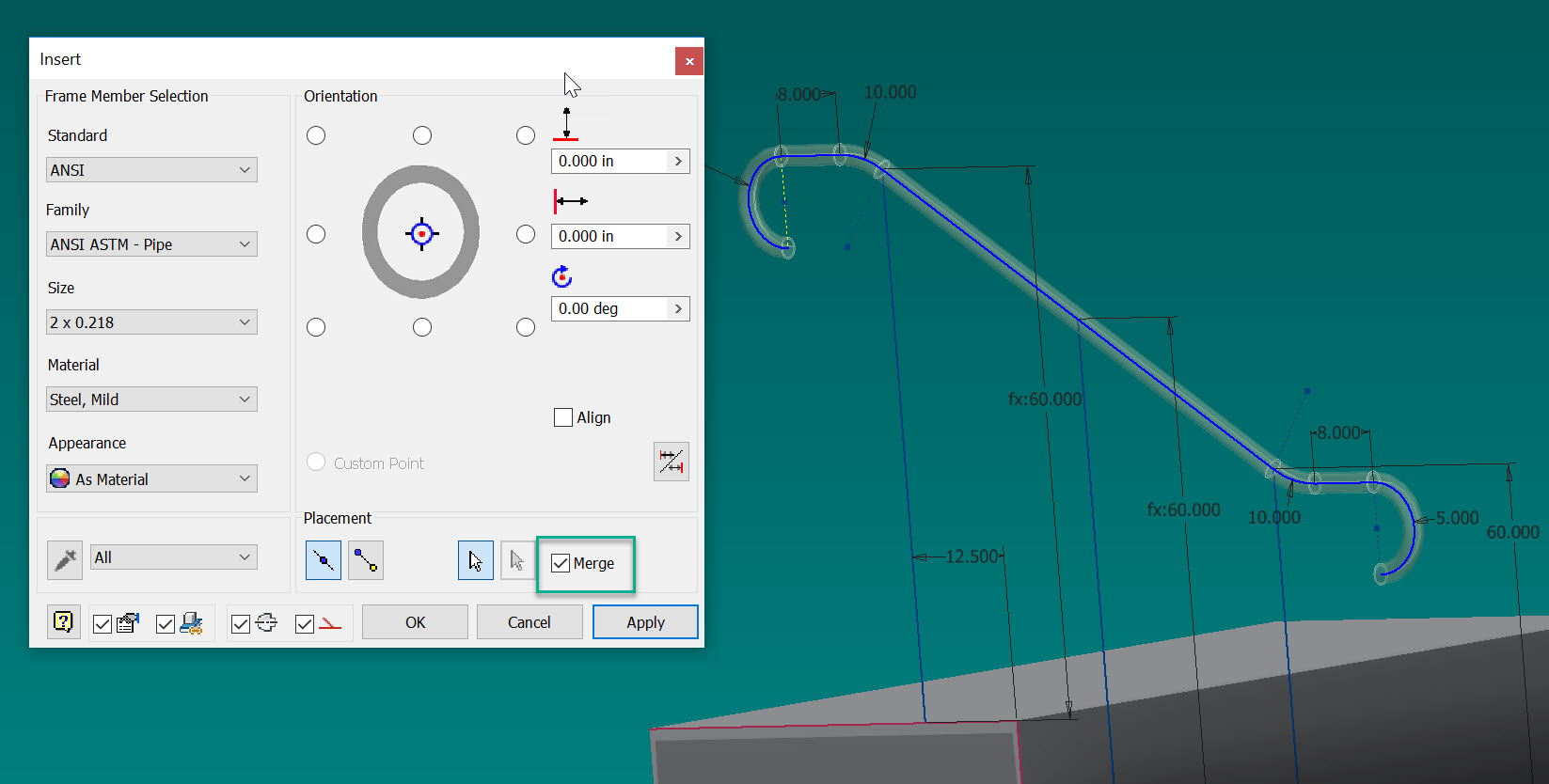Image resolution: width=1549 pixels, height=784 pixels.
Task: Click the rotation 0.00 deg field
Action: click(x=609, y=308)
